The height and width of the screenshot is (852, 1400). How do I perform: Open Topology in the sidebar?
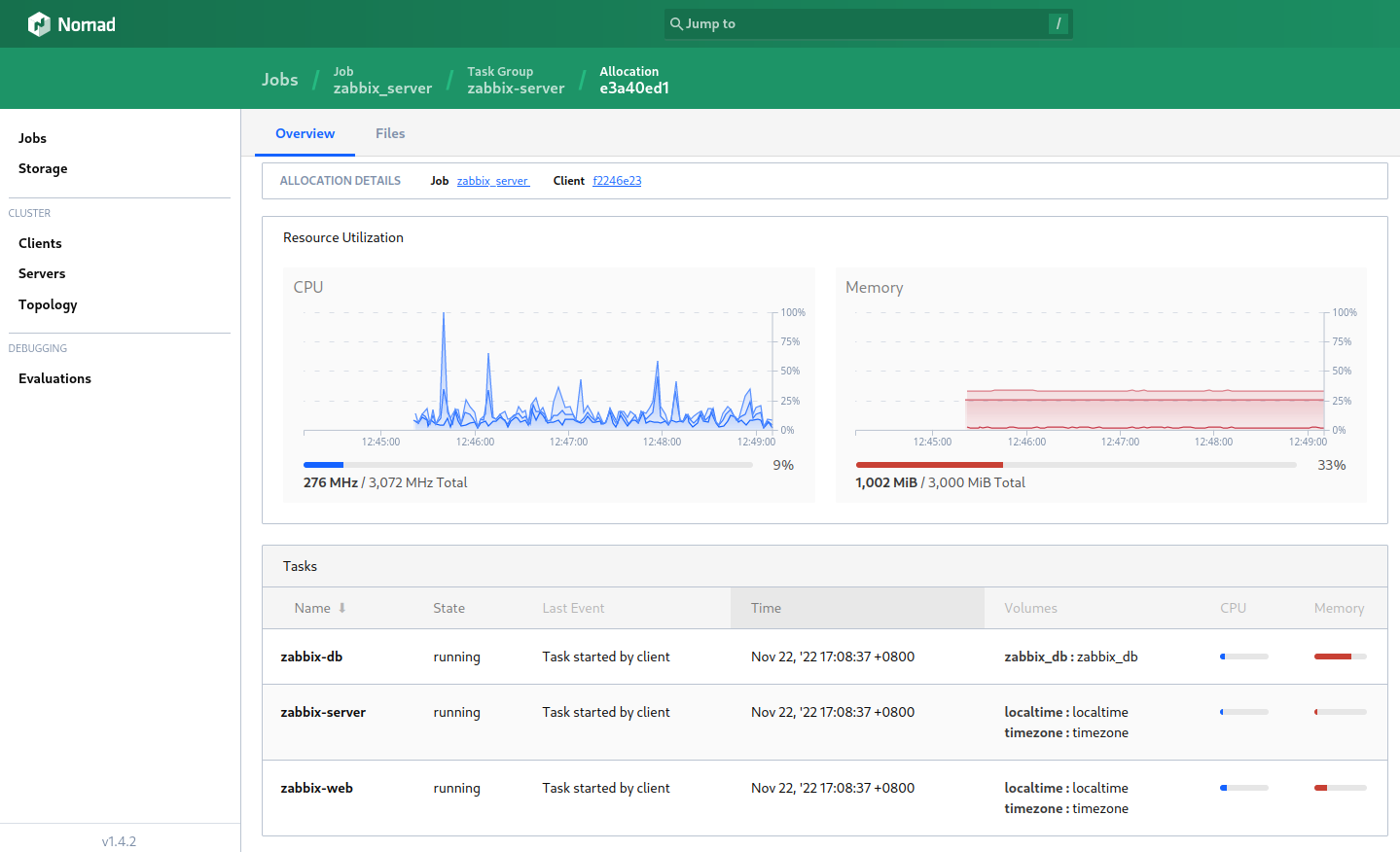point(48,304)
